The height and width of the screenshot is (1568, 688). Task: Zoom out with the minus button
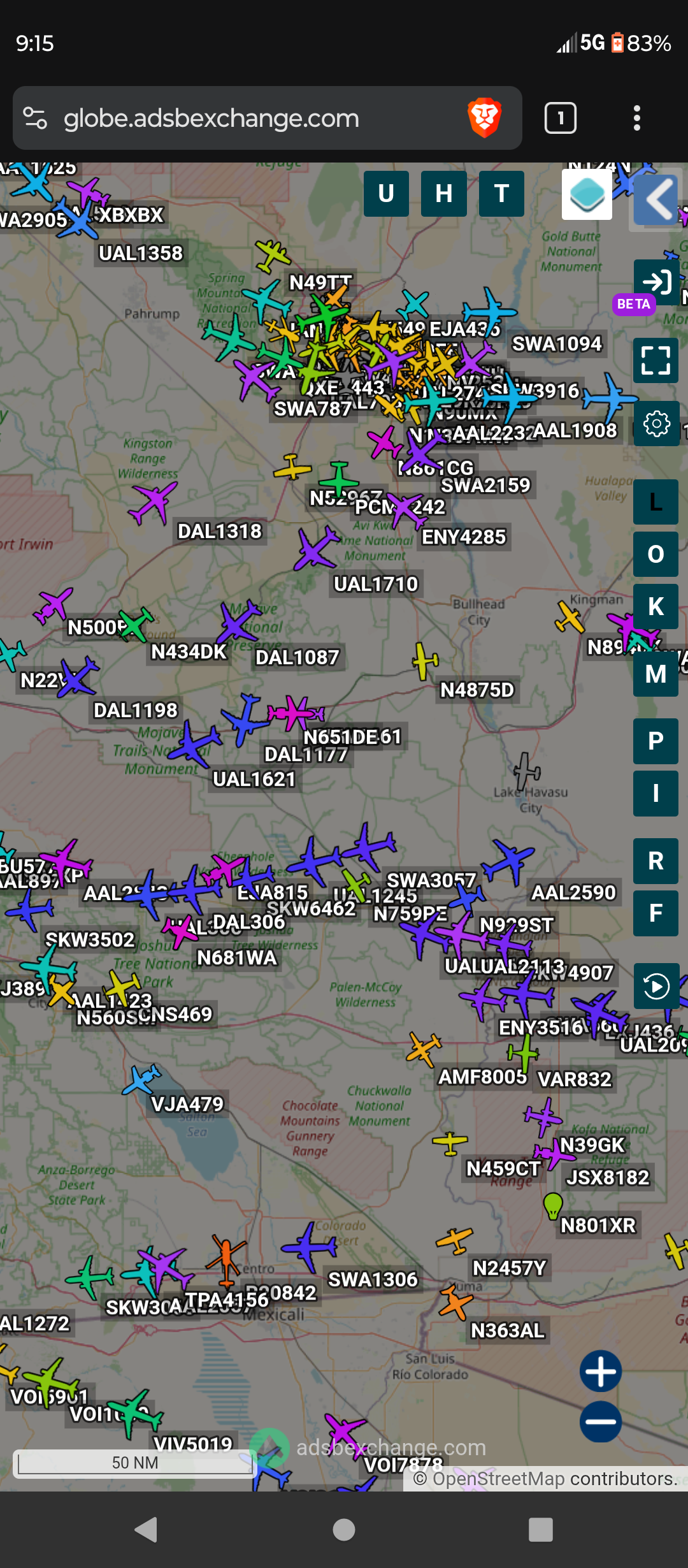click(601, 1421)
